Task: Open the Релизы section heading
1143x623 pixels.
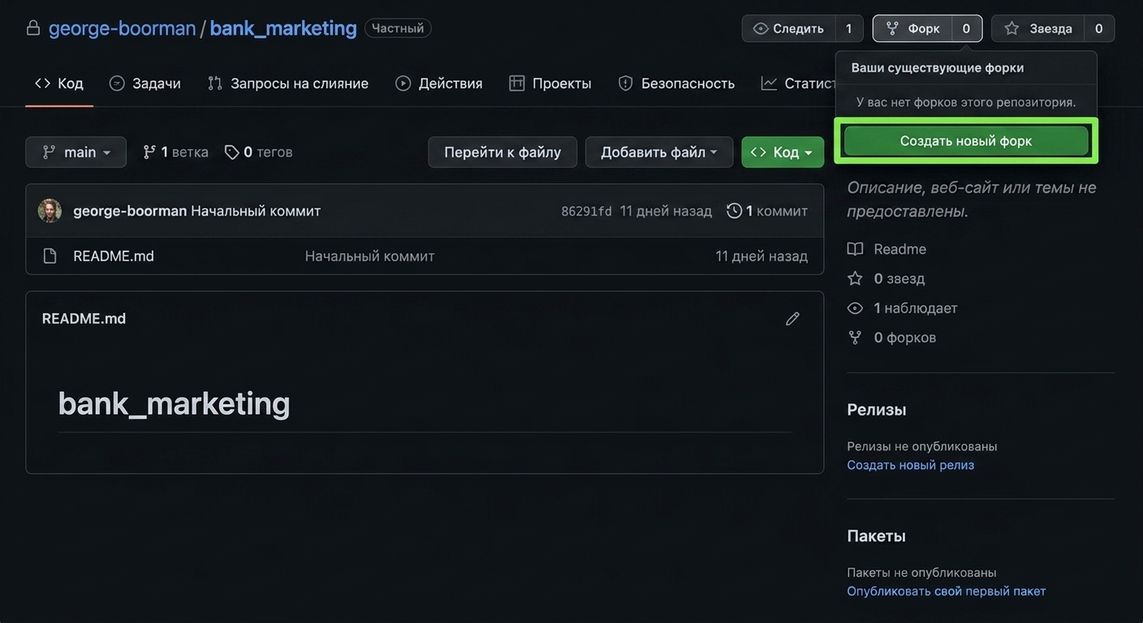Action: (x=876, y=410)
